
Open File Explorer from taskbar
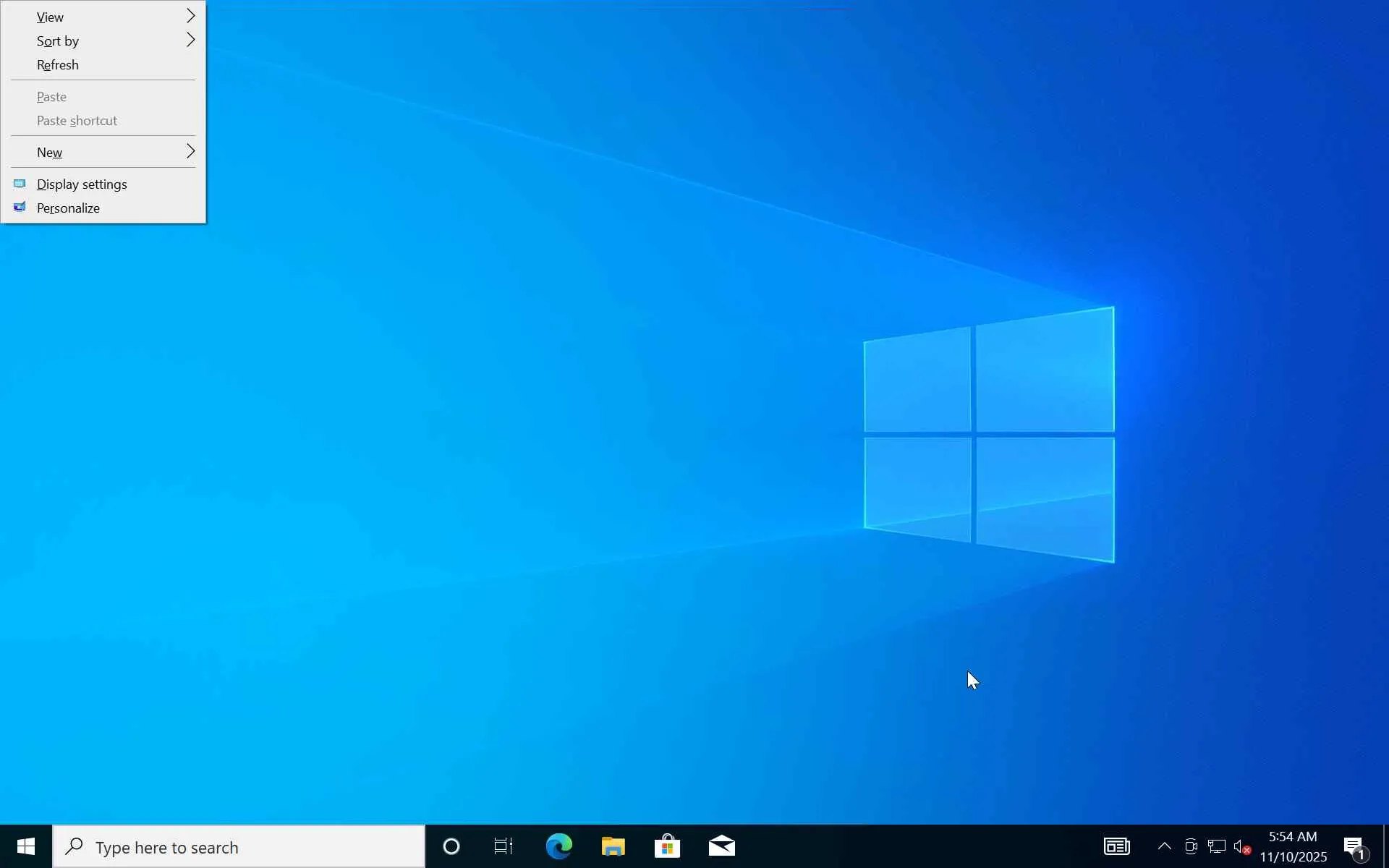click(x=613, y=846)
